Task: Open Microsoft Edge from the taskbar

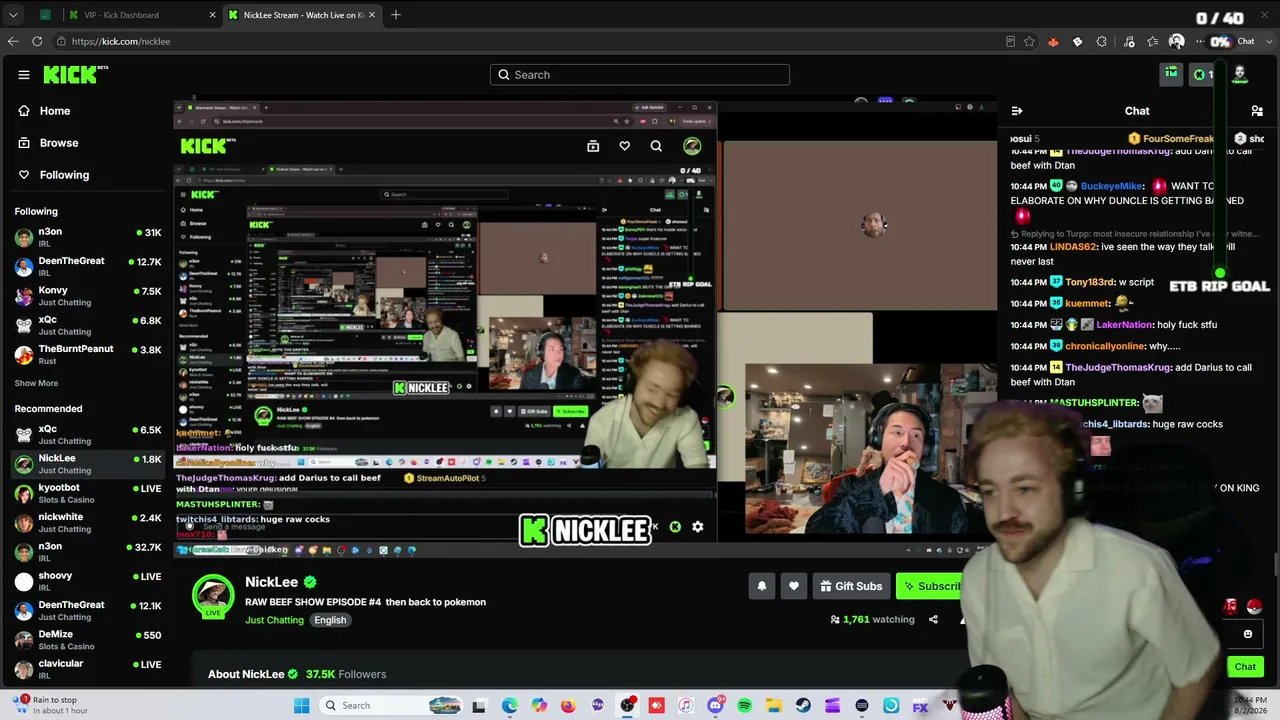Action: tap(510, 706)
